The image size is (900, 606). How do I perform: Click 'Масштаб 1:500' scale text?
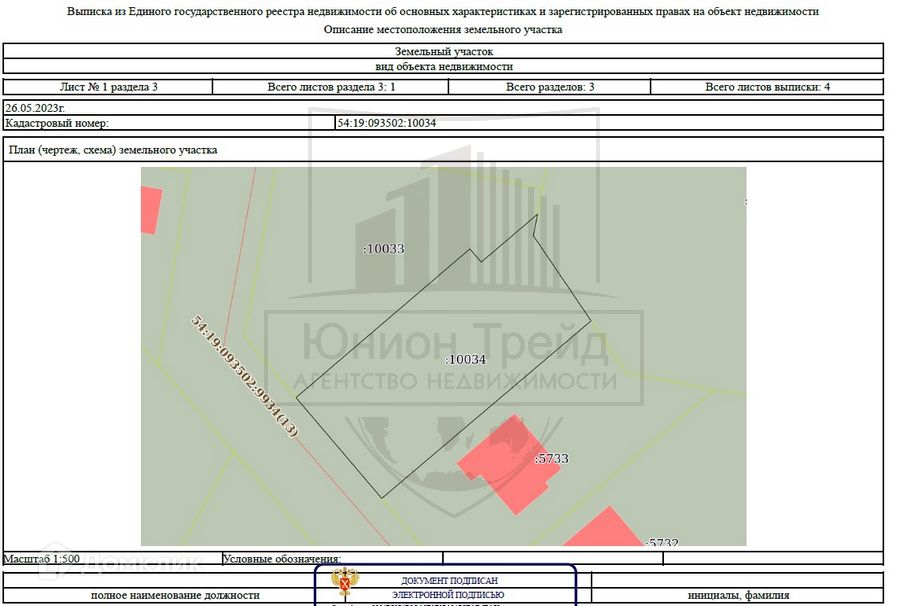pos(42,558)
